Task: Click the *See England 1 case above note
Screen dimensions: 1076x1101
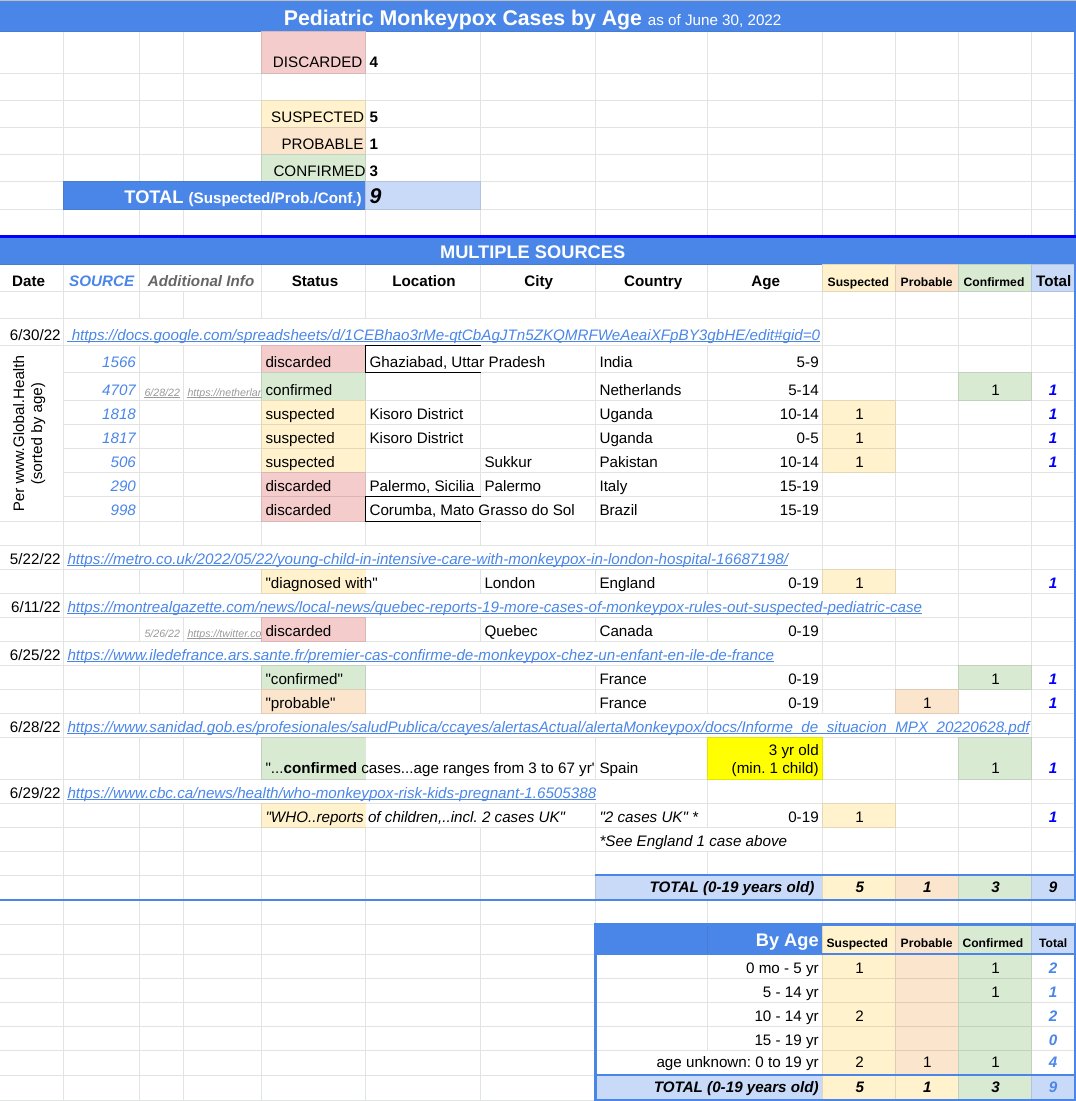Action: [693, 840]
